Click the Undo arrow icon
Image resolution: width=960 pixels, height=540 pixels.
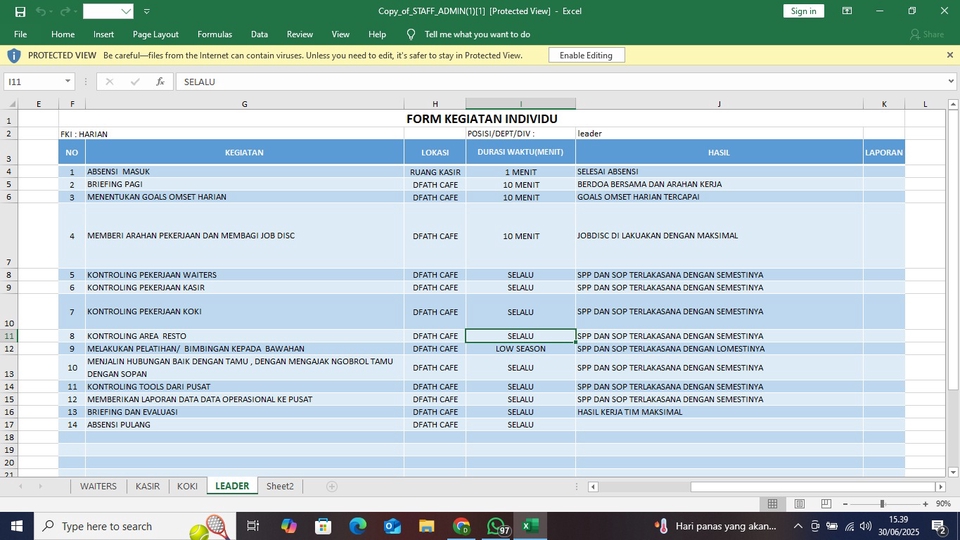click(40, 12)
